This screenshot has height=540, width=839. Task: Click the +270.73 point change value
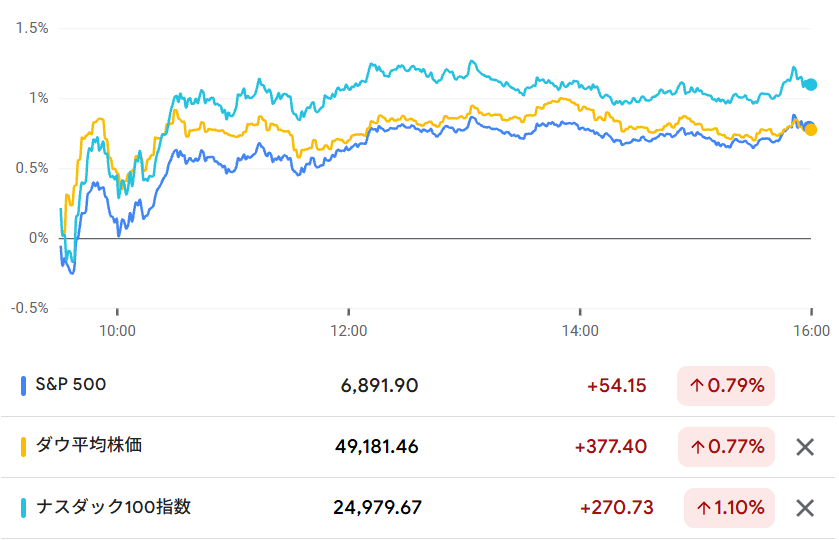click(x=616, y=508)
